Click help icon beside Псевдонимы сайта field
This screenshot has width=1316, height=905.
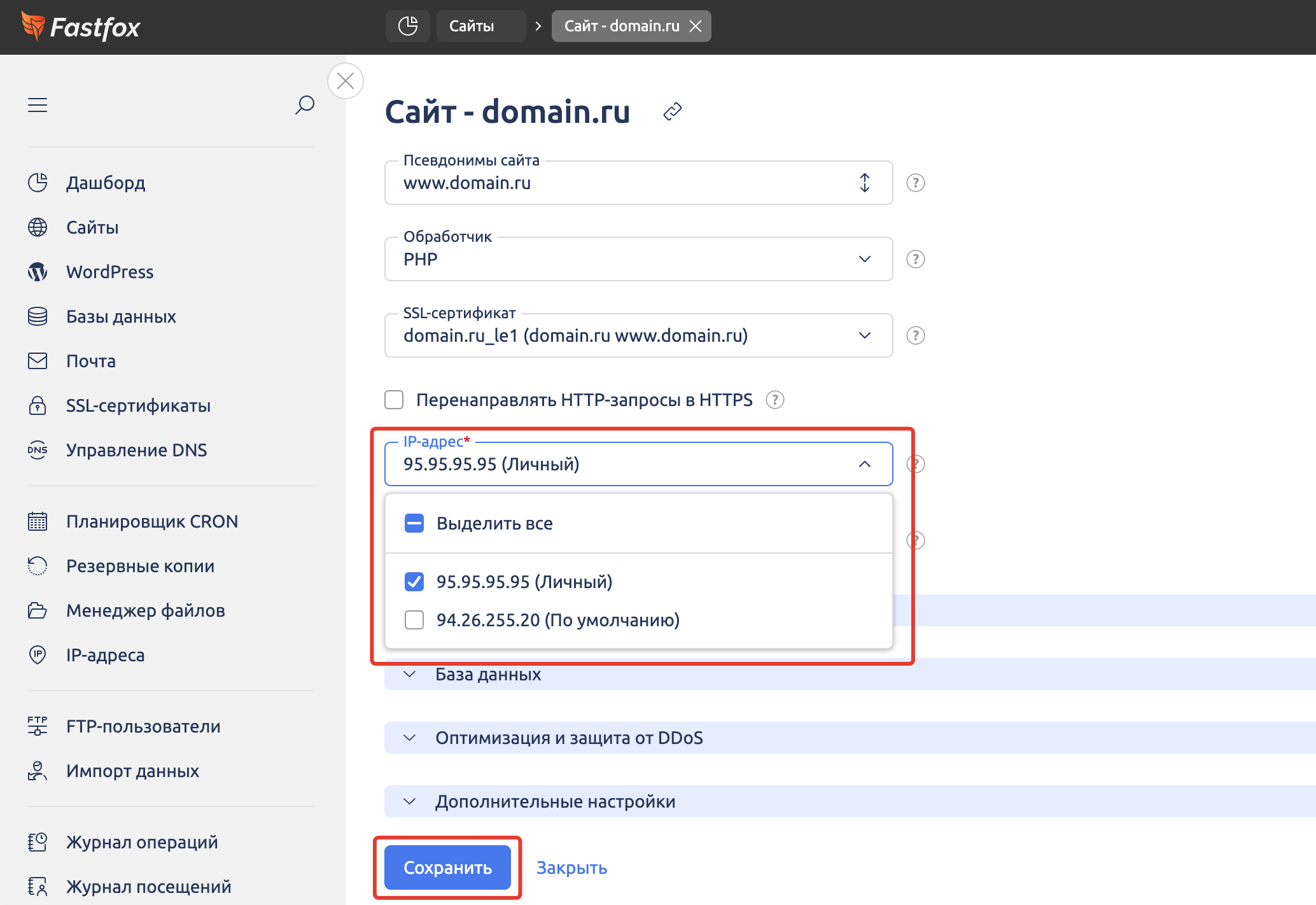pyautogui.click(x=915, y=183)
